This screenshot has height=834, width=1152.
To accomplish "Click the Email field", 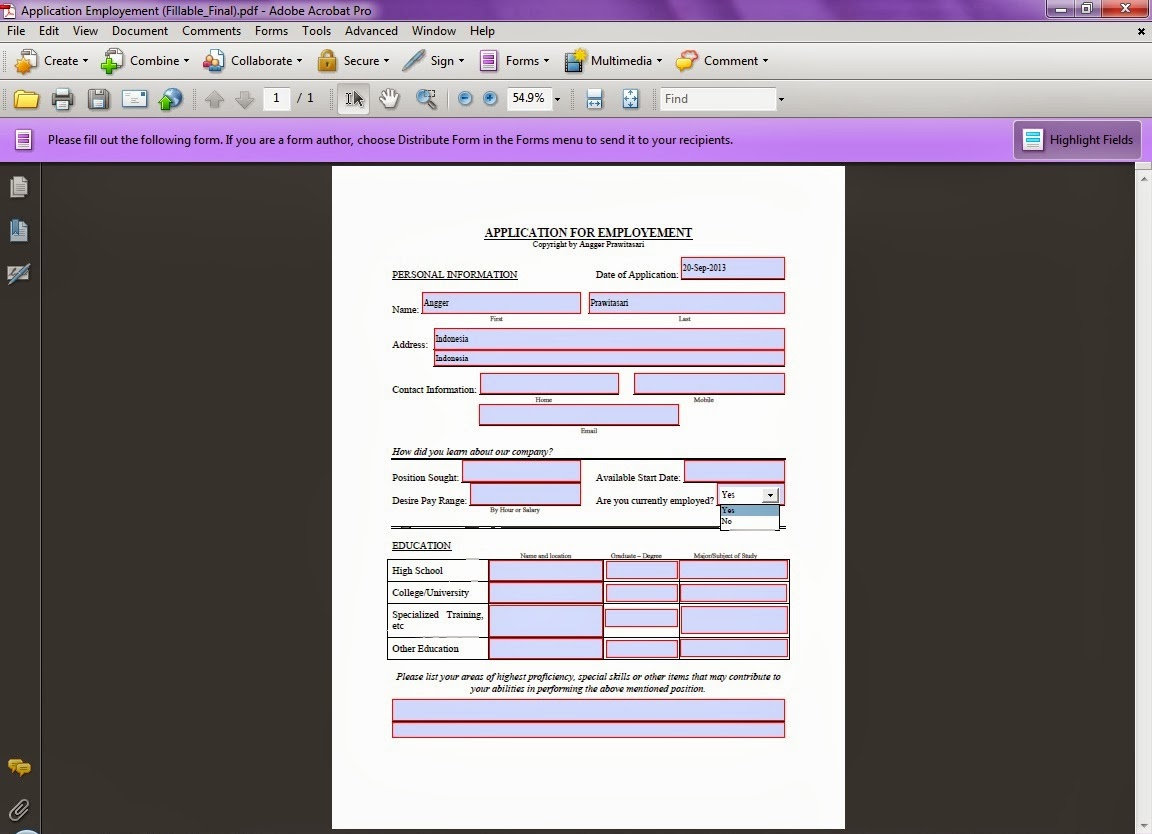I will point(579,415).
